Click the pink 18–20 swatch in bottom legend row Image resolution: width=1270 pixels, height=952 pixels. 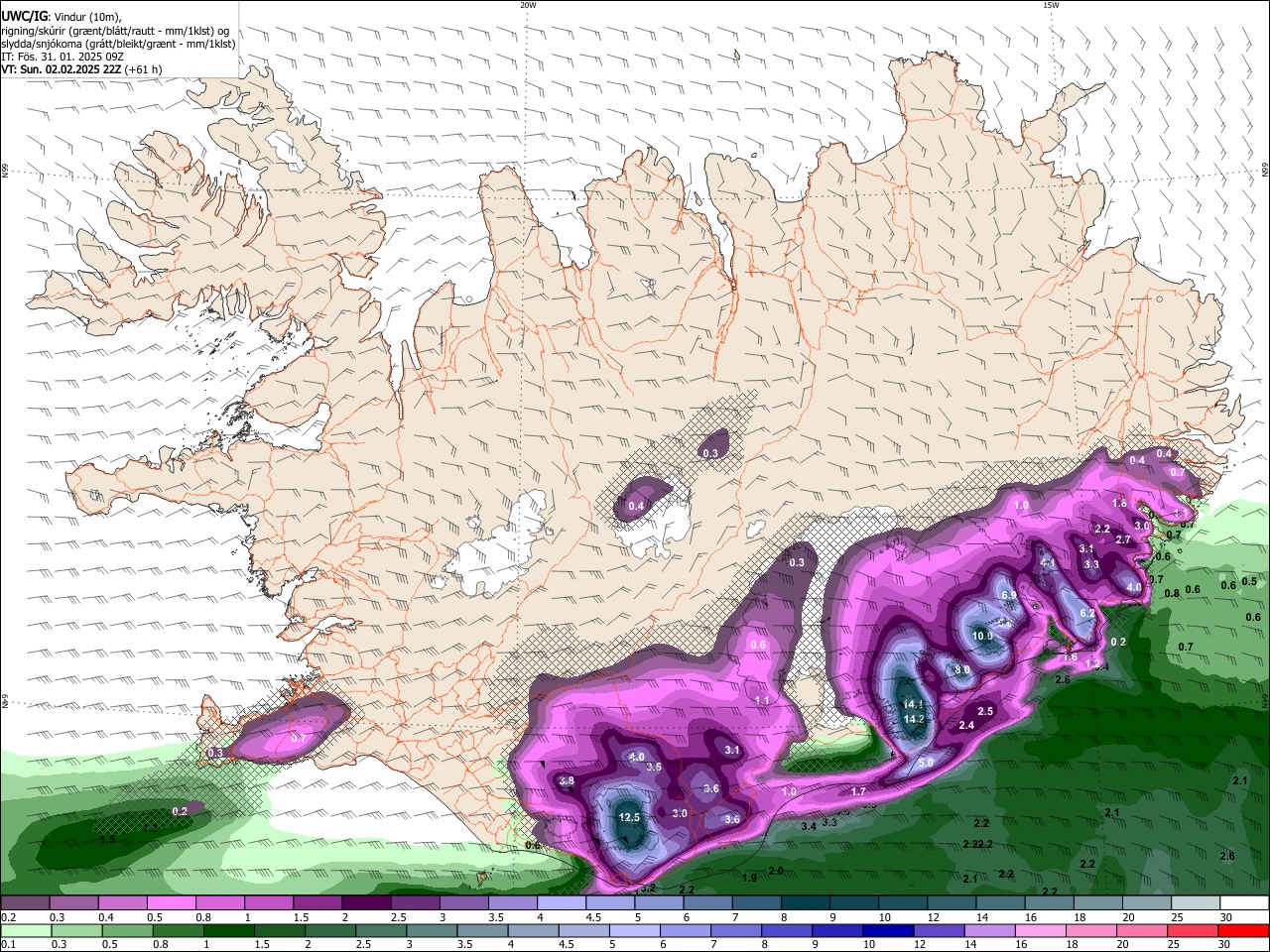[1092, 930]
